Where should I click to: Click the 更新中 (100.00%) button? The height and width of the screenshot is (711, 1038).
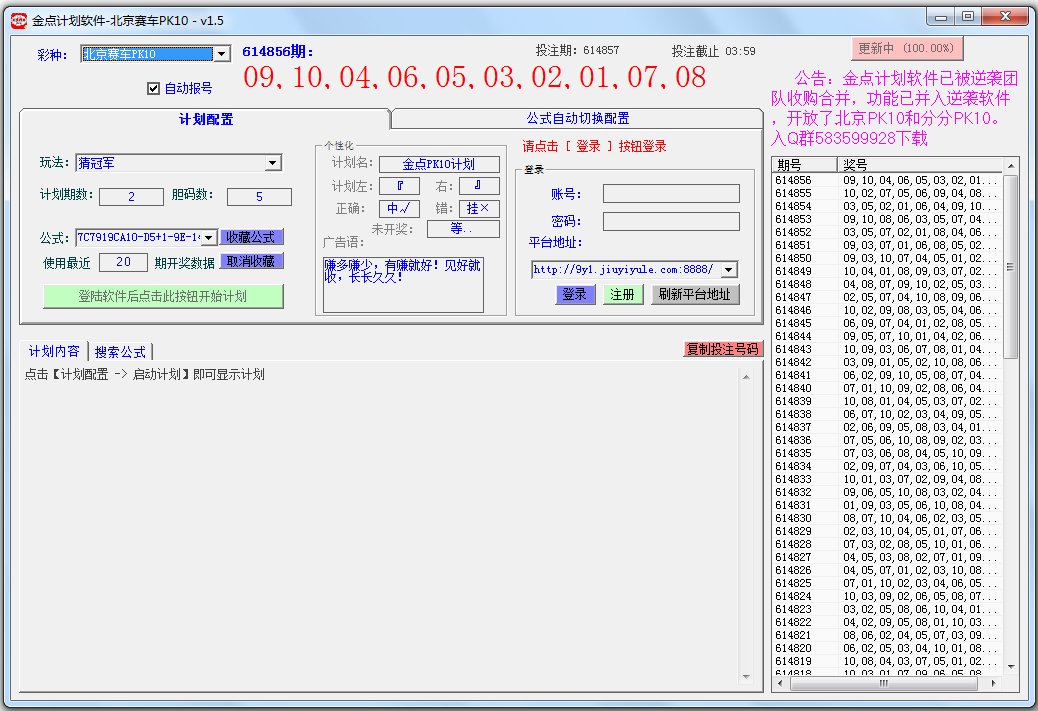click(906, 48)
